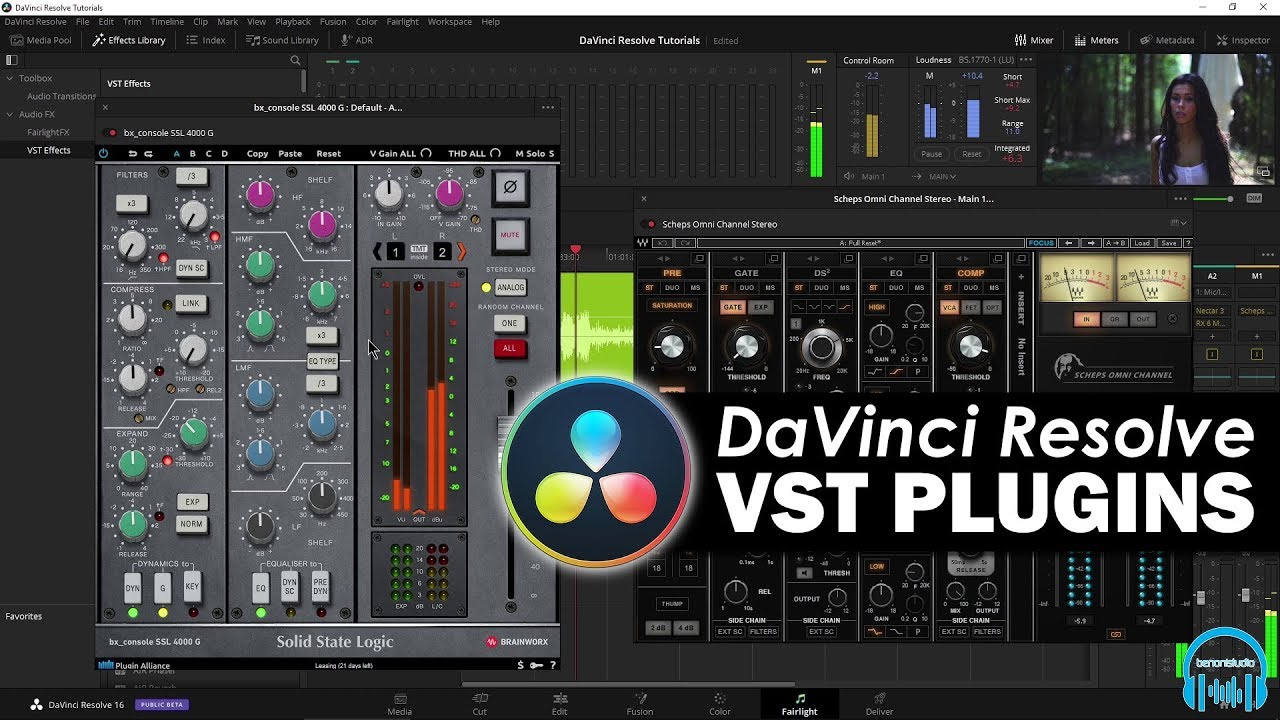Collapse the Toolbox tree section
Image resolution: width=1280 pixels, height=720 pixels.
coord(10,78)
